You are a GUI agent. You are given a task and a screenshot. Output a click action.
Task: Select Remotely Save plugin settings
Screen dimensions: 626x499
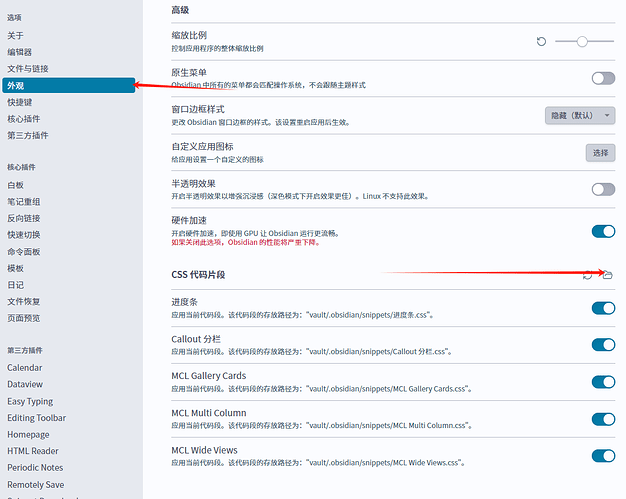tap(36, 484)
